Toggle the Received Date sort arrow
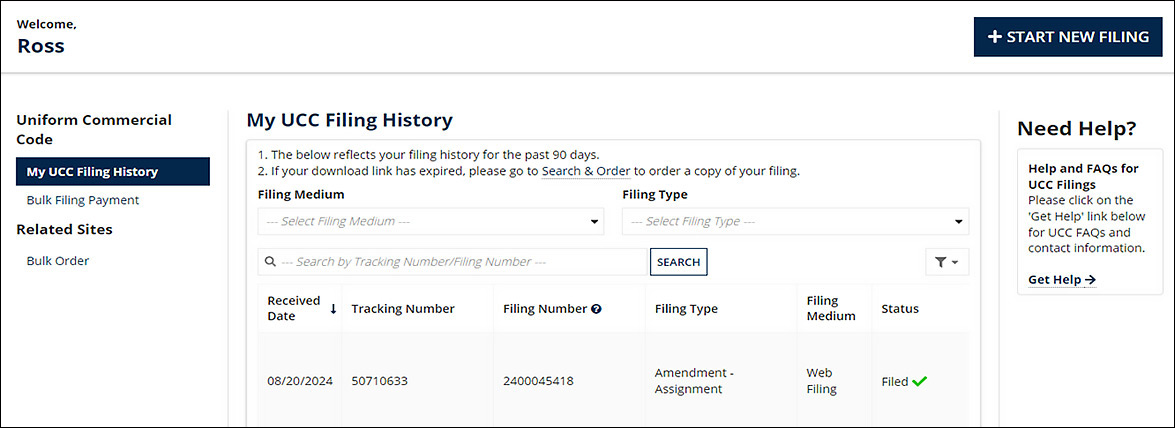Viewport: 1175px width, 428px height. (333, 309)
